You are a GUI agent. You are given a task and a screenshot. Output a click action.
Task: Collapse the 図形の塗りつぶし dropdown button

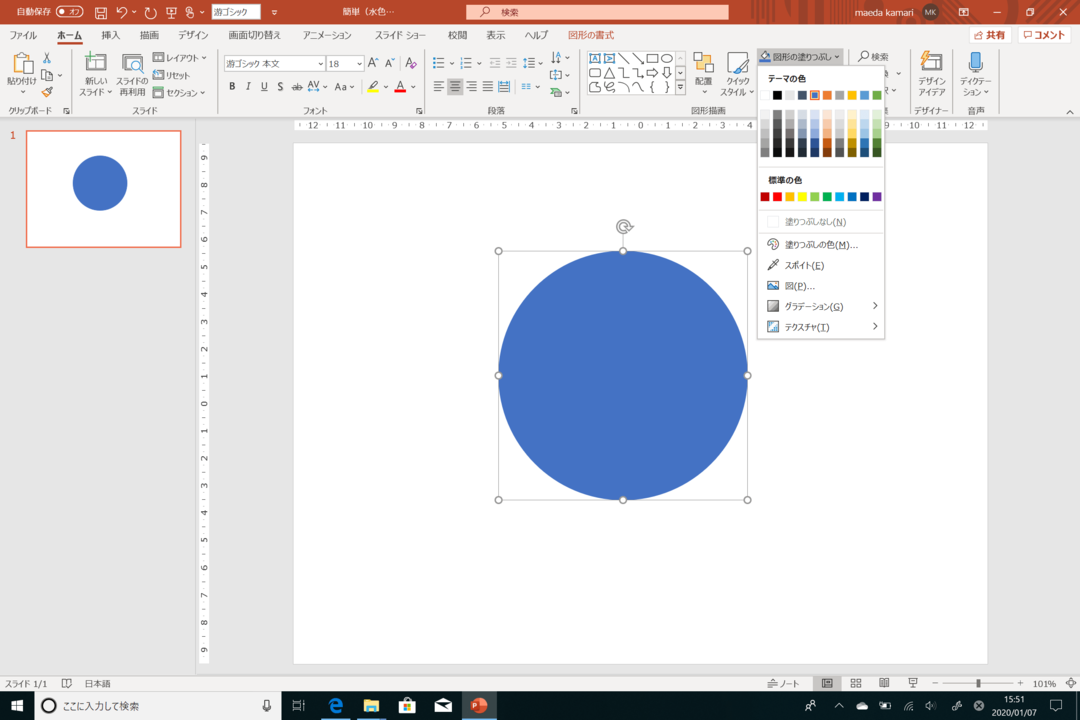coord(800,56)
